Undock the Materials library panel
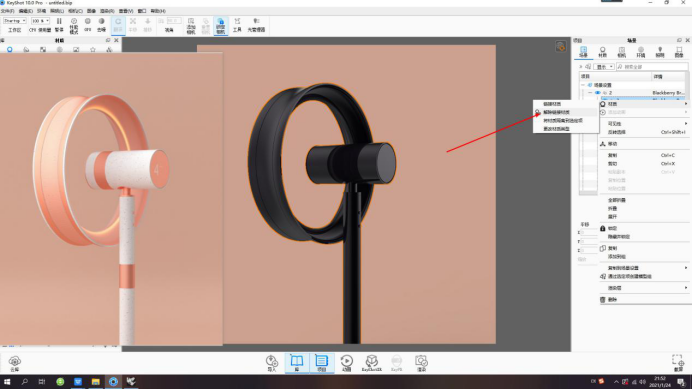The image size is (692, 389). coord(108,40)
